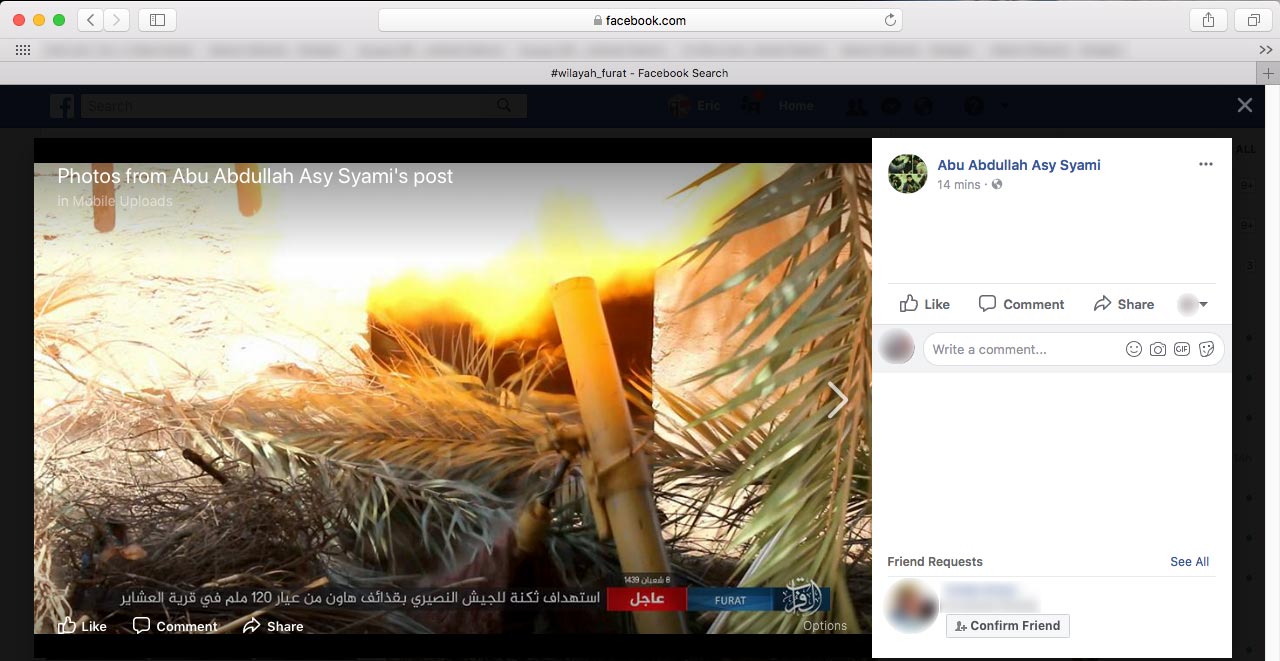Go to the next photo with the arrow

(837, 400)
